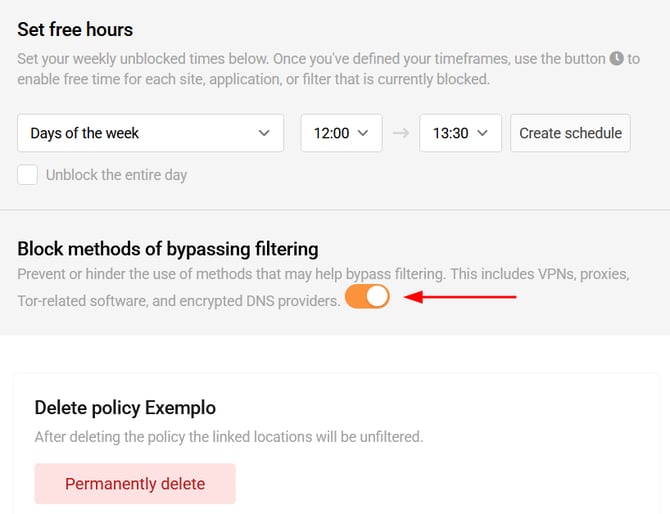Click the 'Set free hours' heading

[75, 29]
